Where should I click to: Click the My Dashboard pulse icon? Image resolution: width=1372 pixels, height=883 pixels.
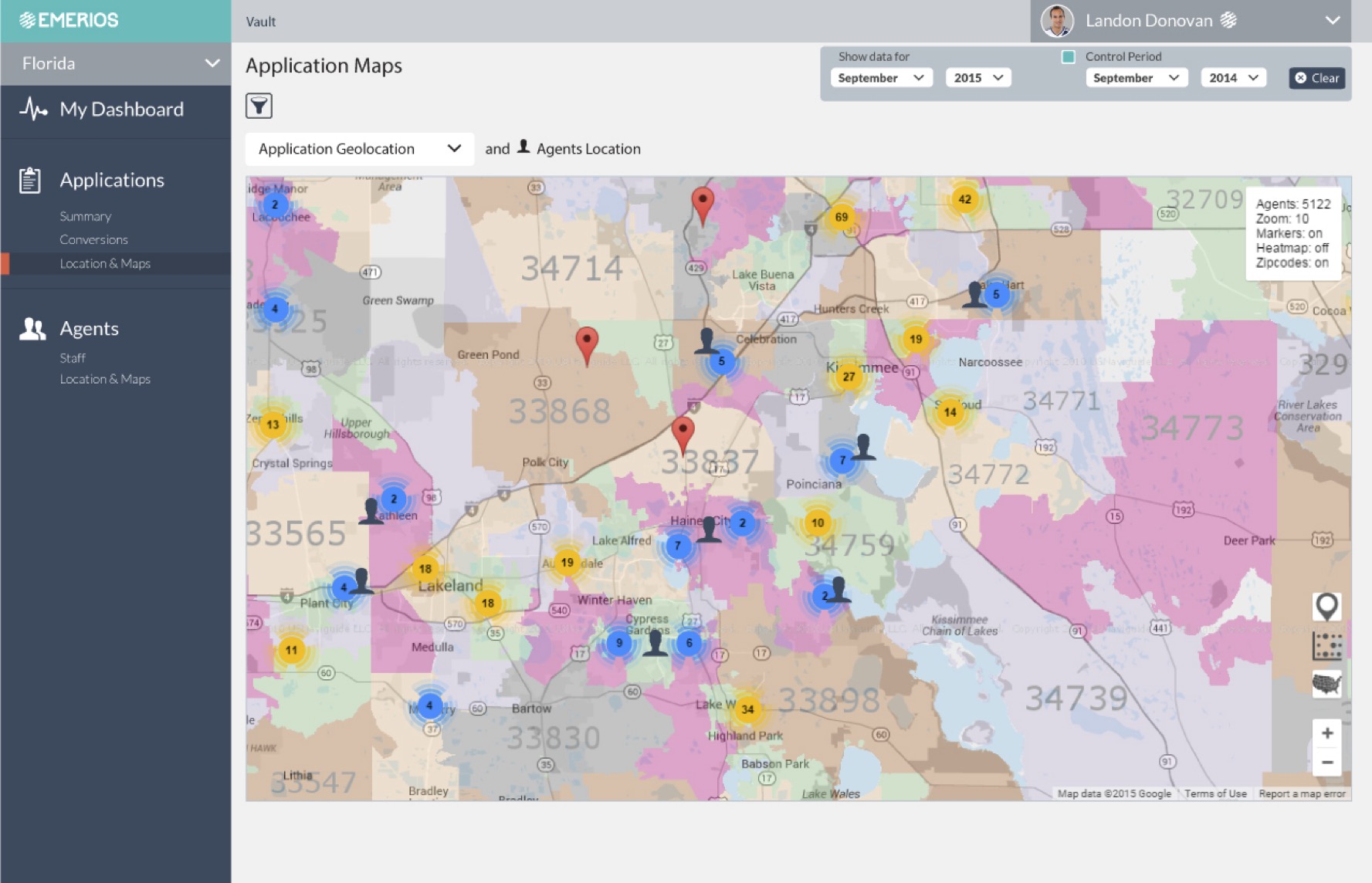click(33, 109)
